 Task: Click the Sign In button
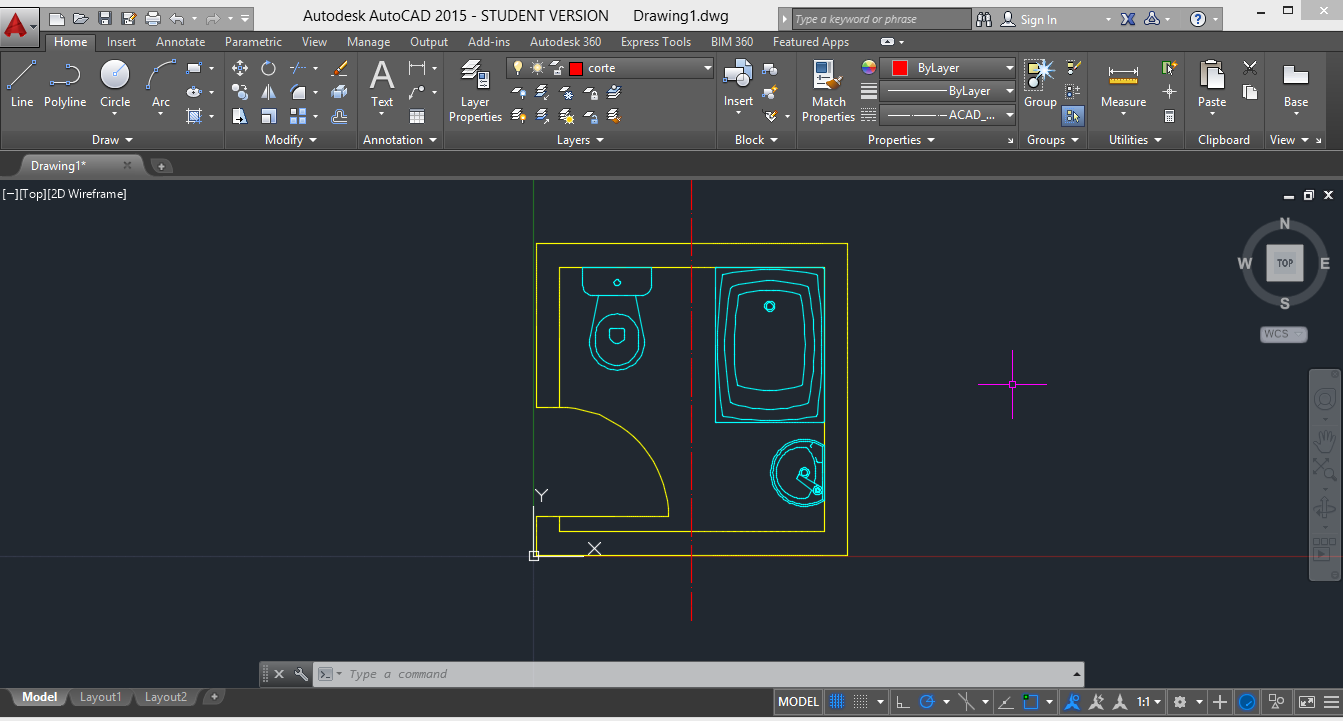1039,19
